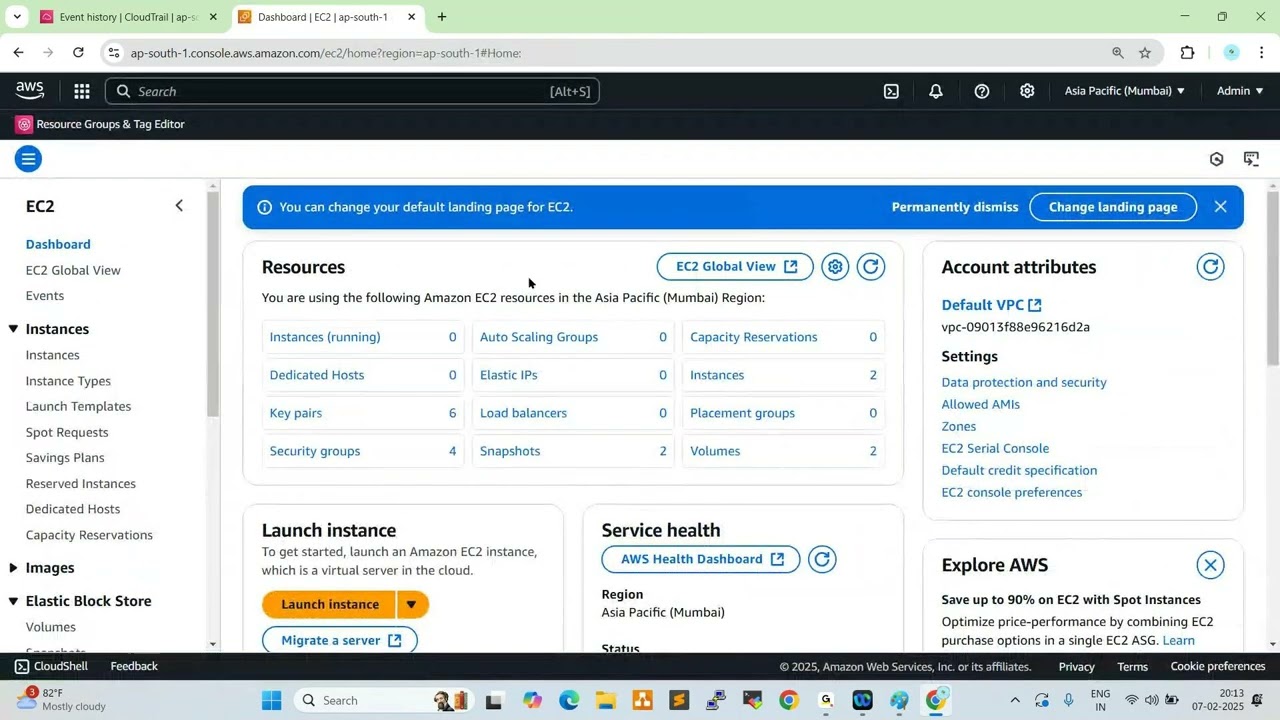Toggle the hamburger side navigation button
Screen dimensions: 1280x720
click(28, 159)
